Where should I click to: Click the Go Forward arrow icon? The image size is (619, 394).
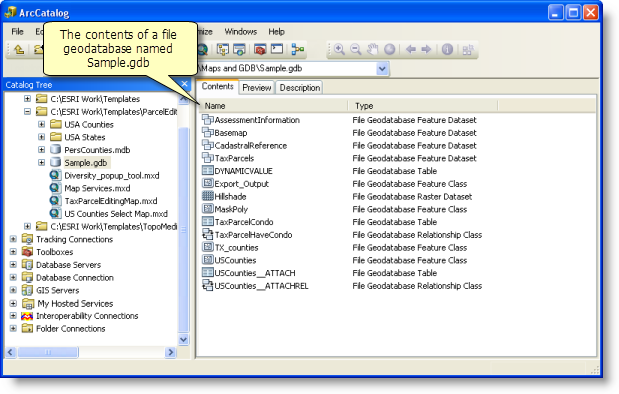(426, 49)
